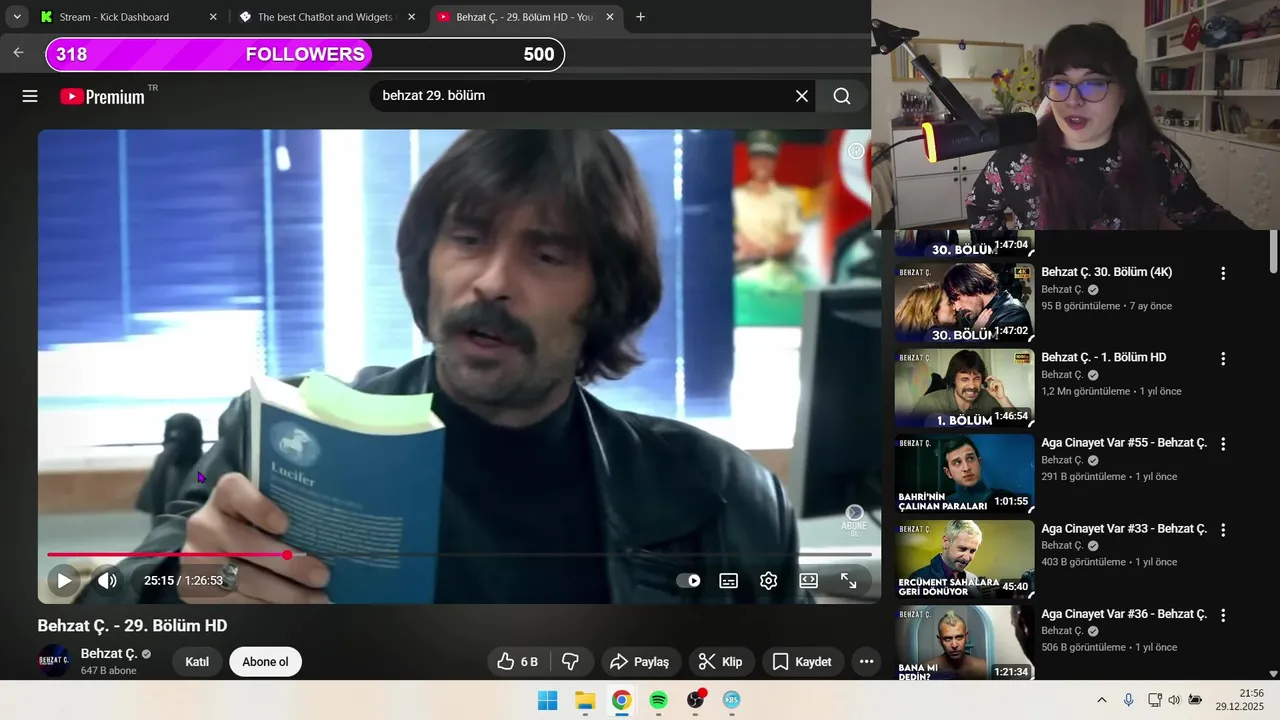
Task: Go back with browser back arrow
Action: tap(18, 53)
